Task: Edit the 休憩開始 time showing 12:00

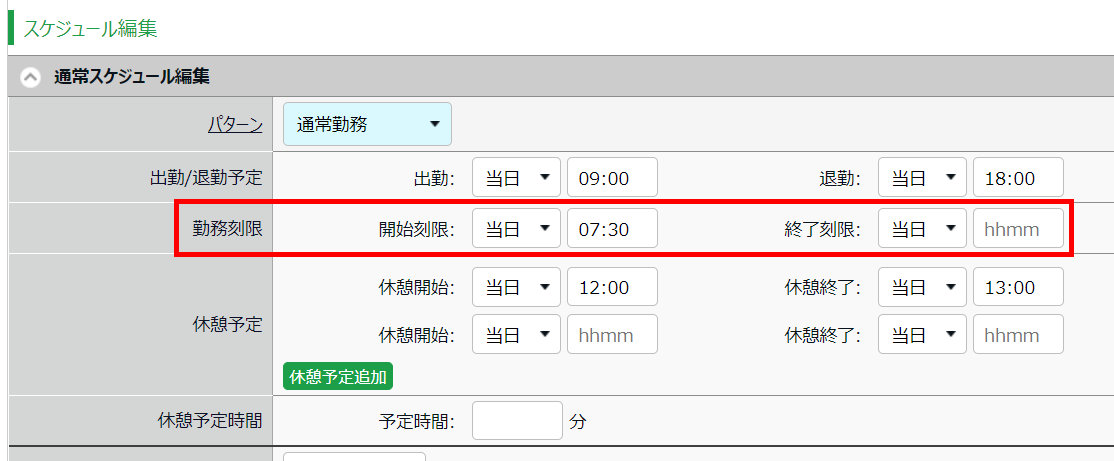Action: 612,287
